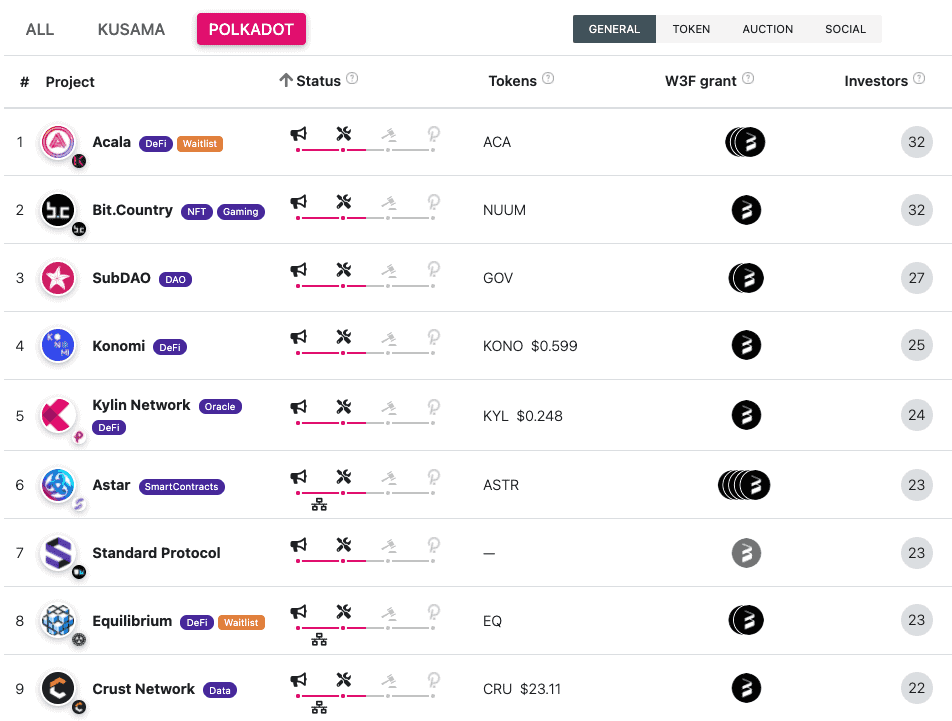Click the help icon beside W3F grant header
Image resolution: width=952 pixels, height=721 pixels.
[x=748, y=79]
